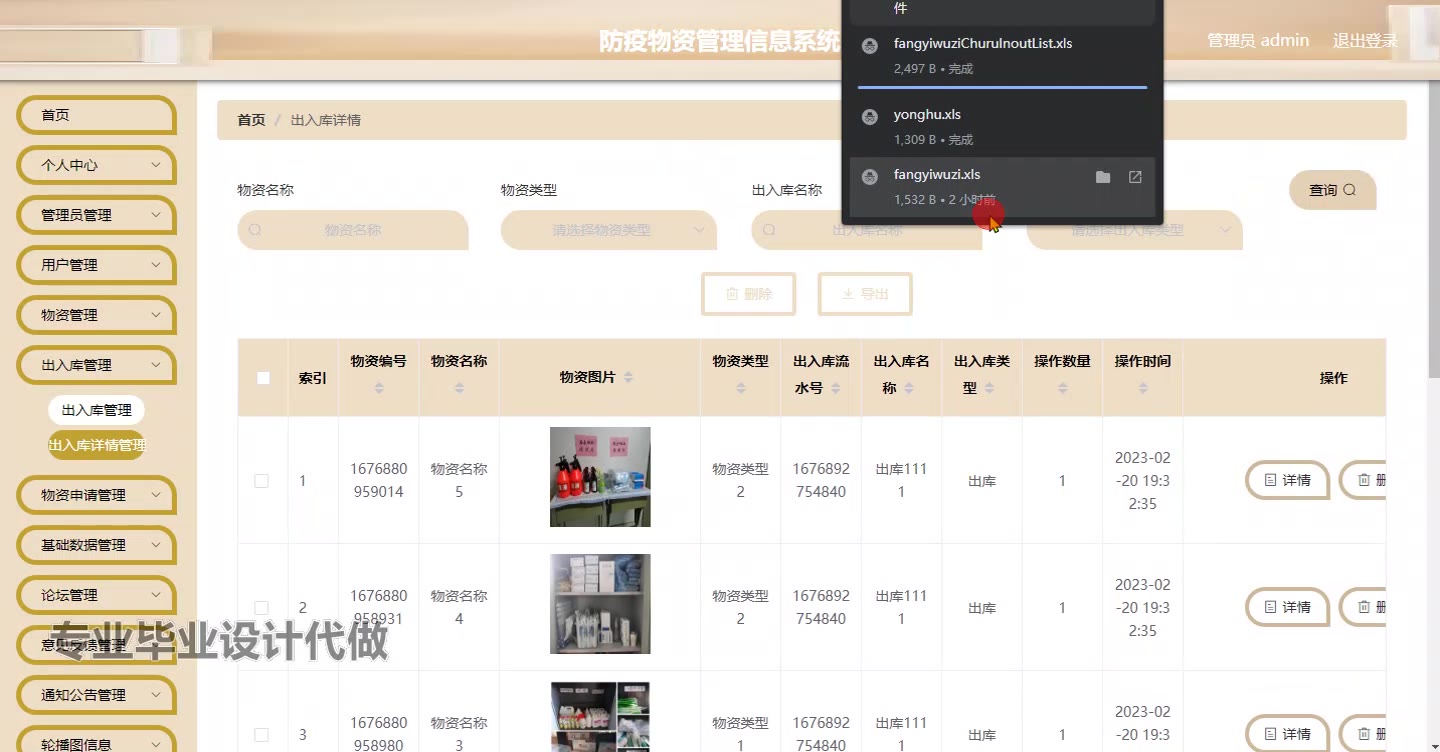Click 首页 breadcrumb link

click(251, 120)
